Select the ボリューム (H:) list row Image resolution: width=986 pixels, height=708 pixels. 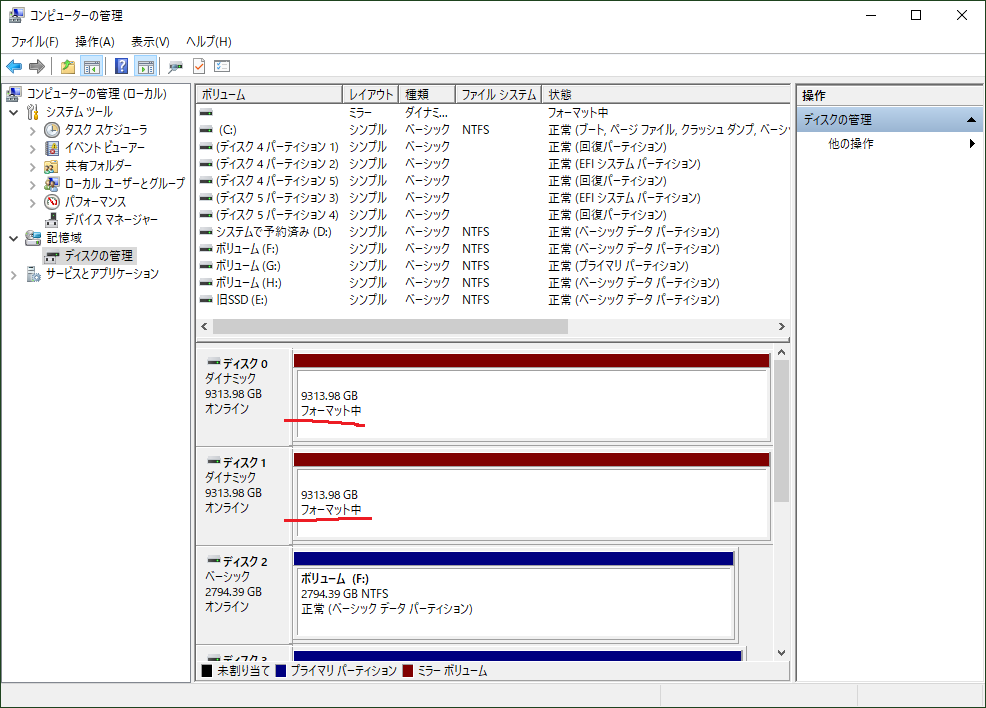[x=493, y=282]
